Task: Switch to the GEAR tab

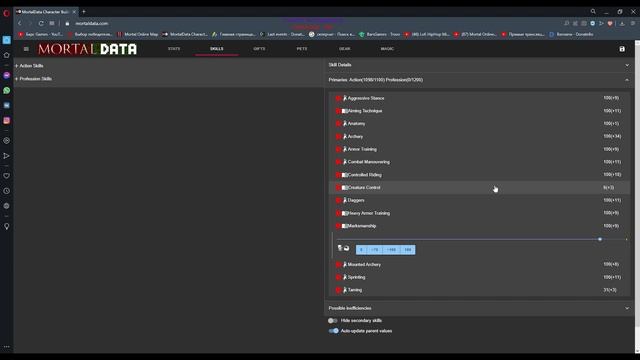Action: 344,49
